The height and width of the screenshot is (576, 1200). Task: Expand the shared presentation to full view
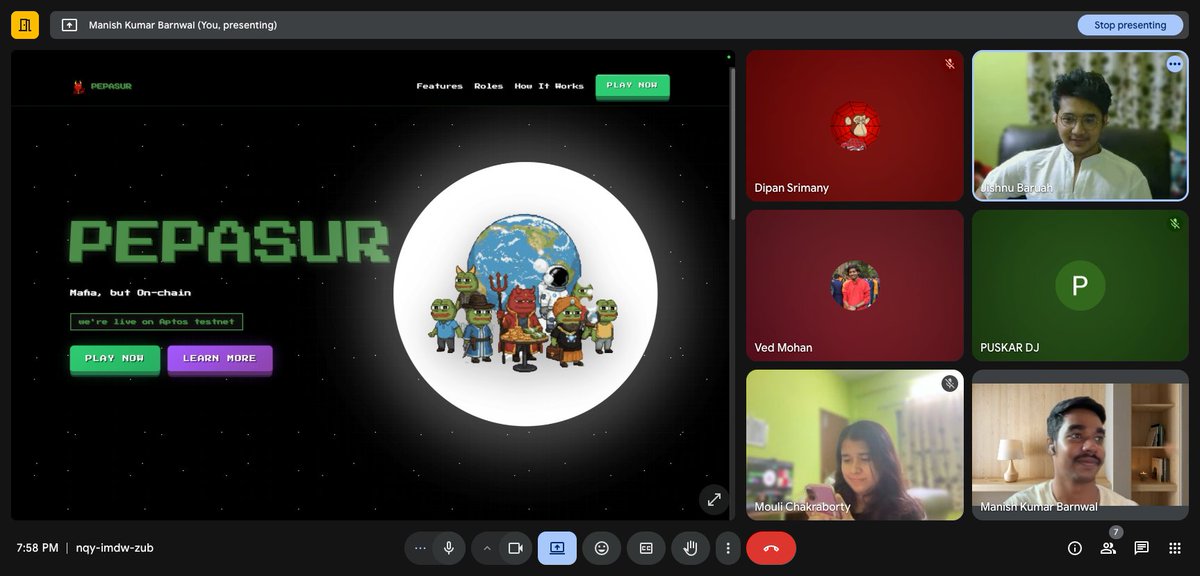[x=714, y=499]
